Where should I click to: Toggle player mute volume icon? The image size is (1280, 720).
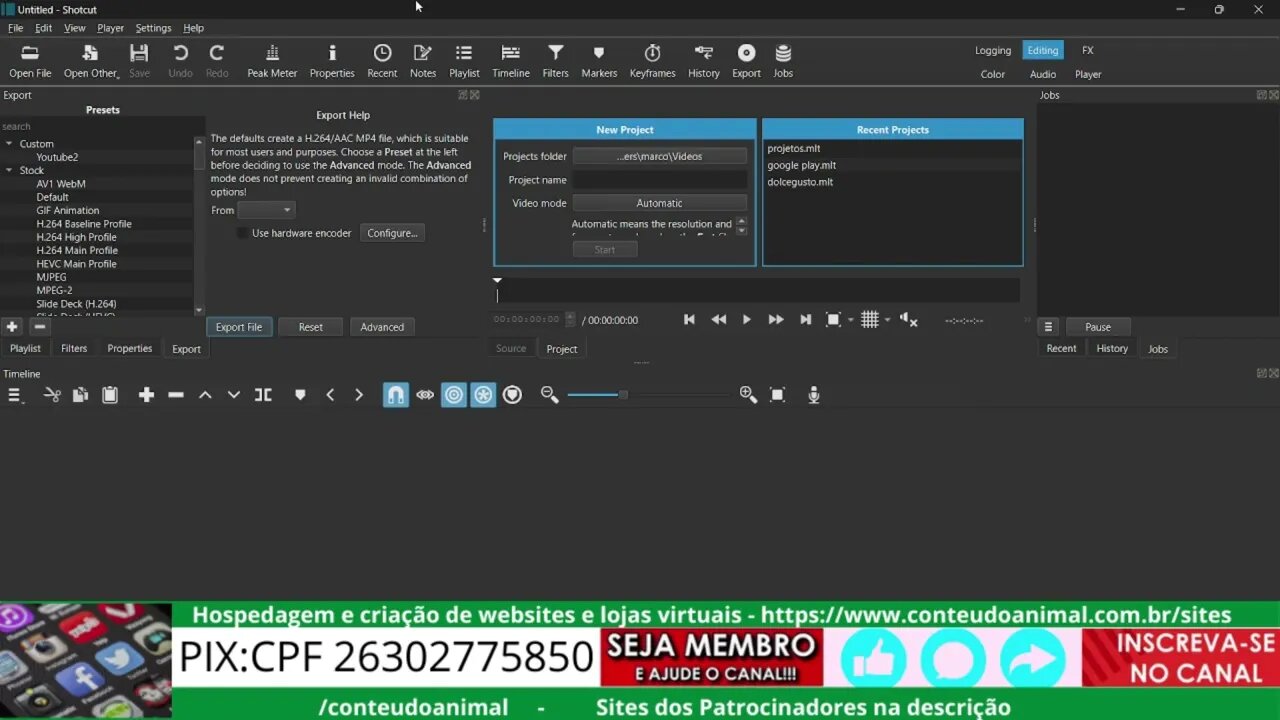(908, 319)
